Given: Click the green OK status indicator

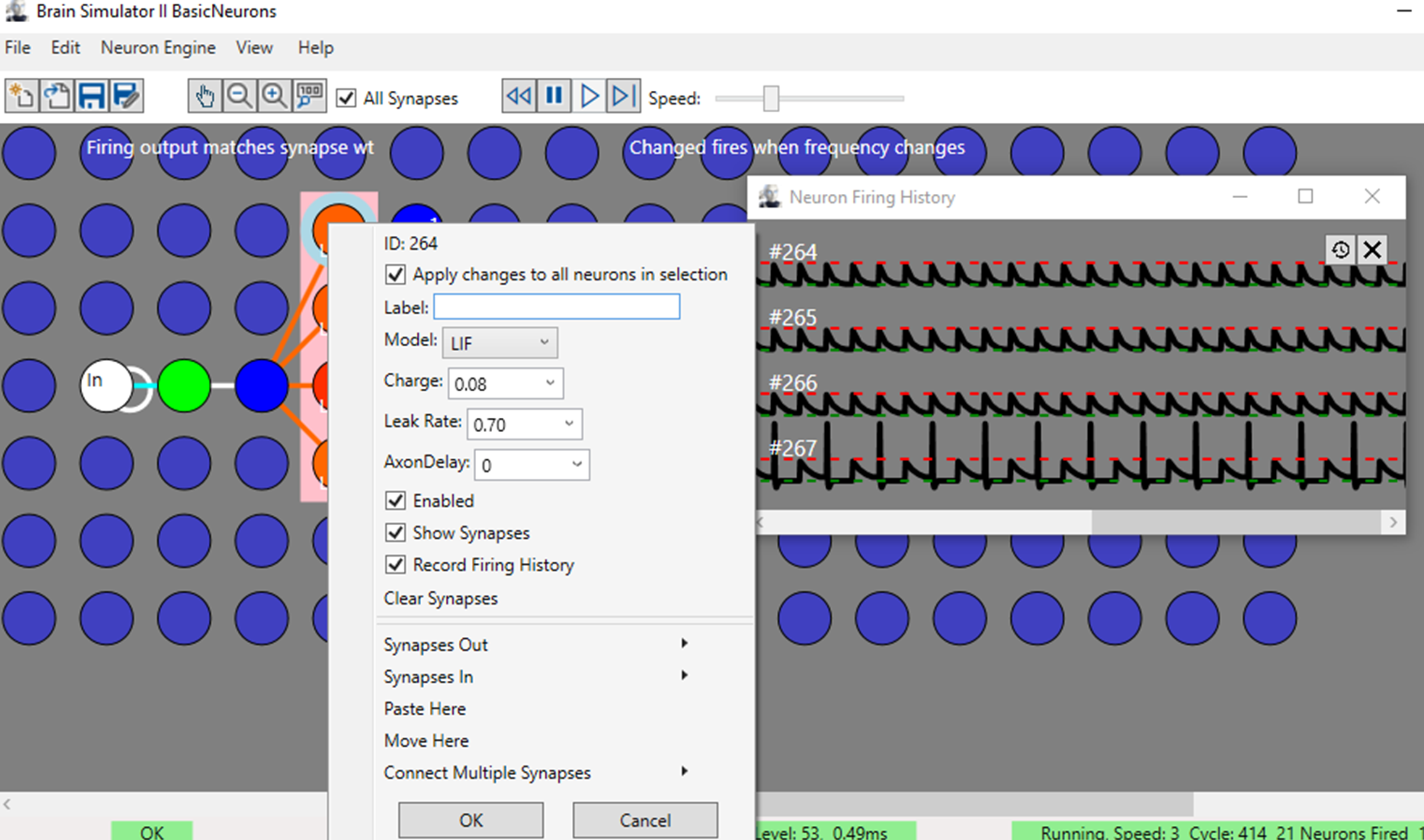Looking at the screenshot, I should [152, 831].
